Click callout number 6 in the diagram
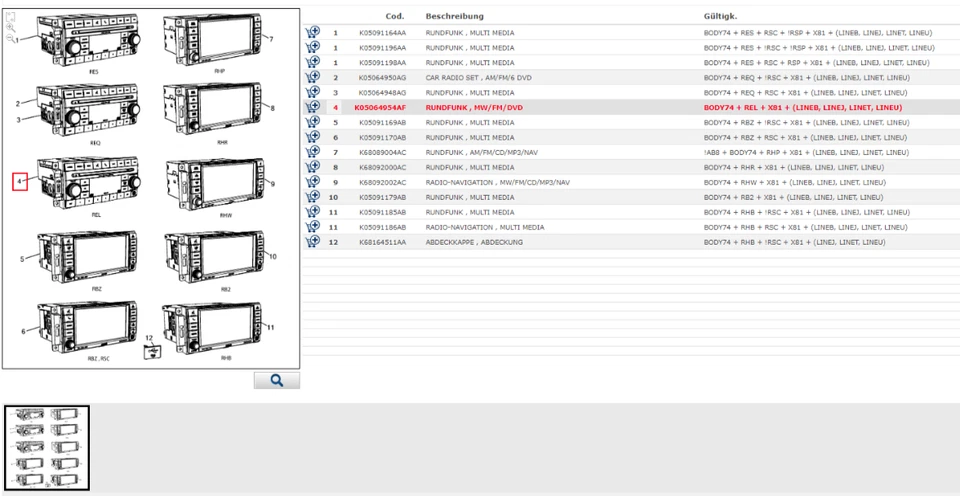 click(24, 331)
